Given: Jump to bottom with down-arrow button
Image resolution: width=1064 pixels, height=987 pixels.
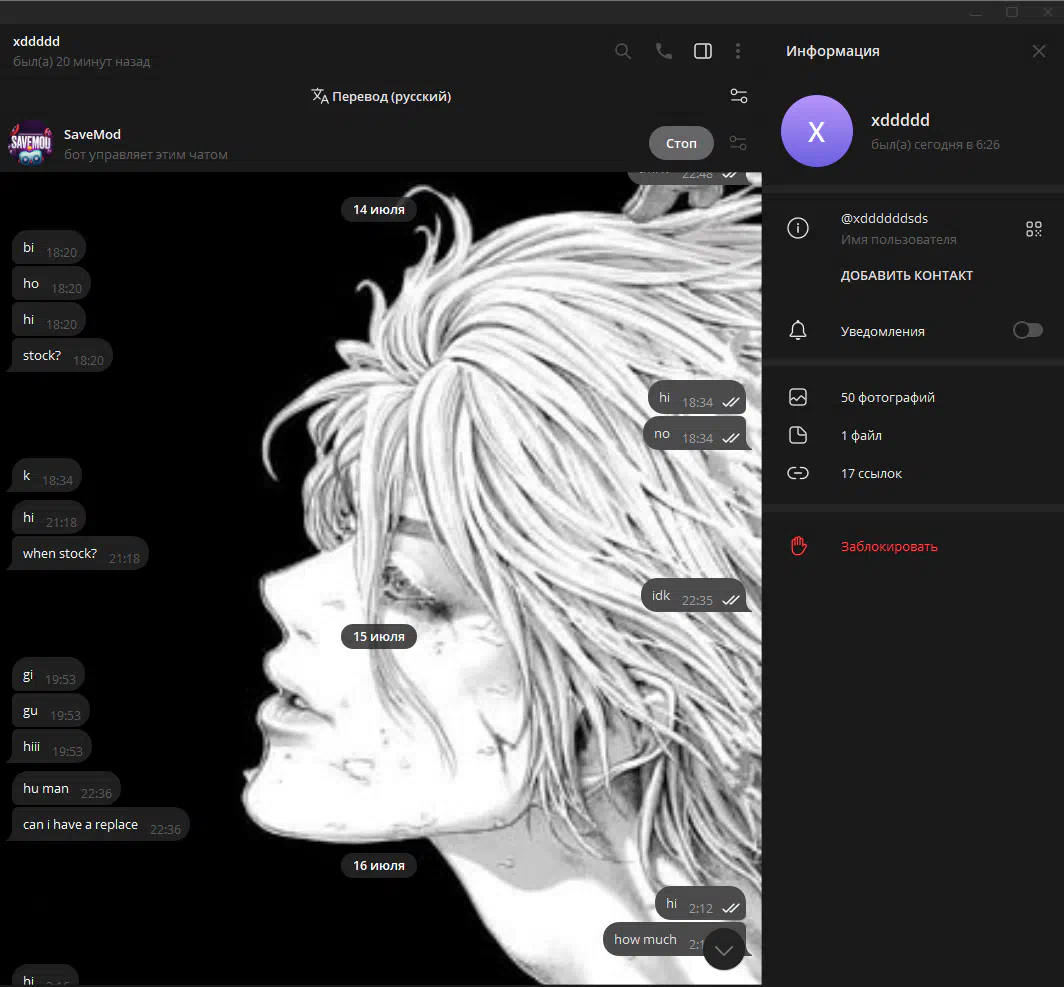Looking at the screenshot, I should [724, 950].
